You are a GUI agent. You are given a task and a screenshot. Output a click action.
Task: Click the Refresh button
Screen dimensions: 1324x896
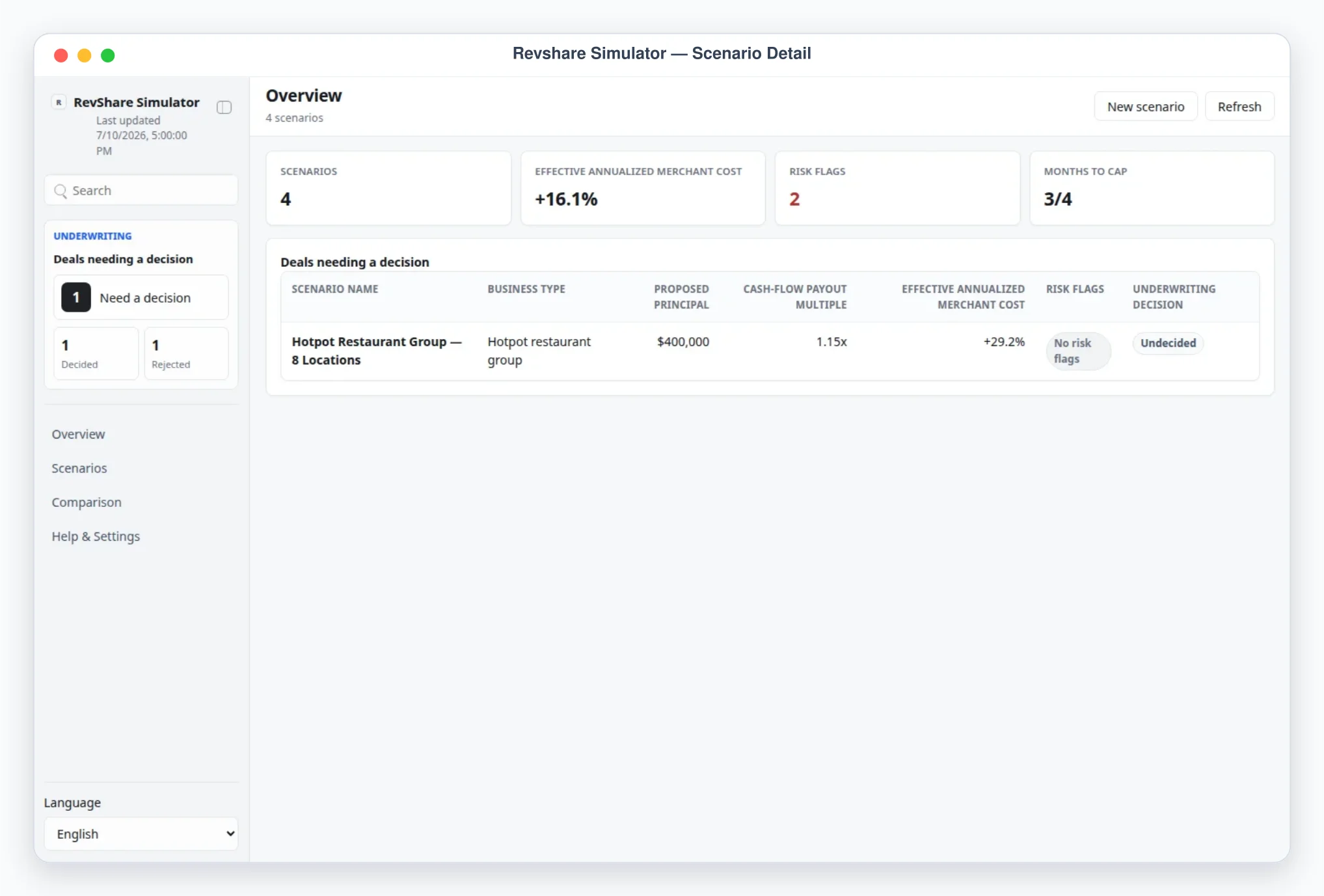1239,106
